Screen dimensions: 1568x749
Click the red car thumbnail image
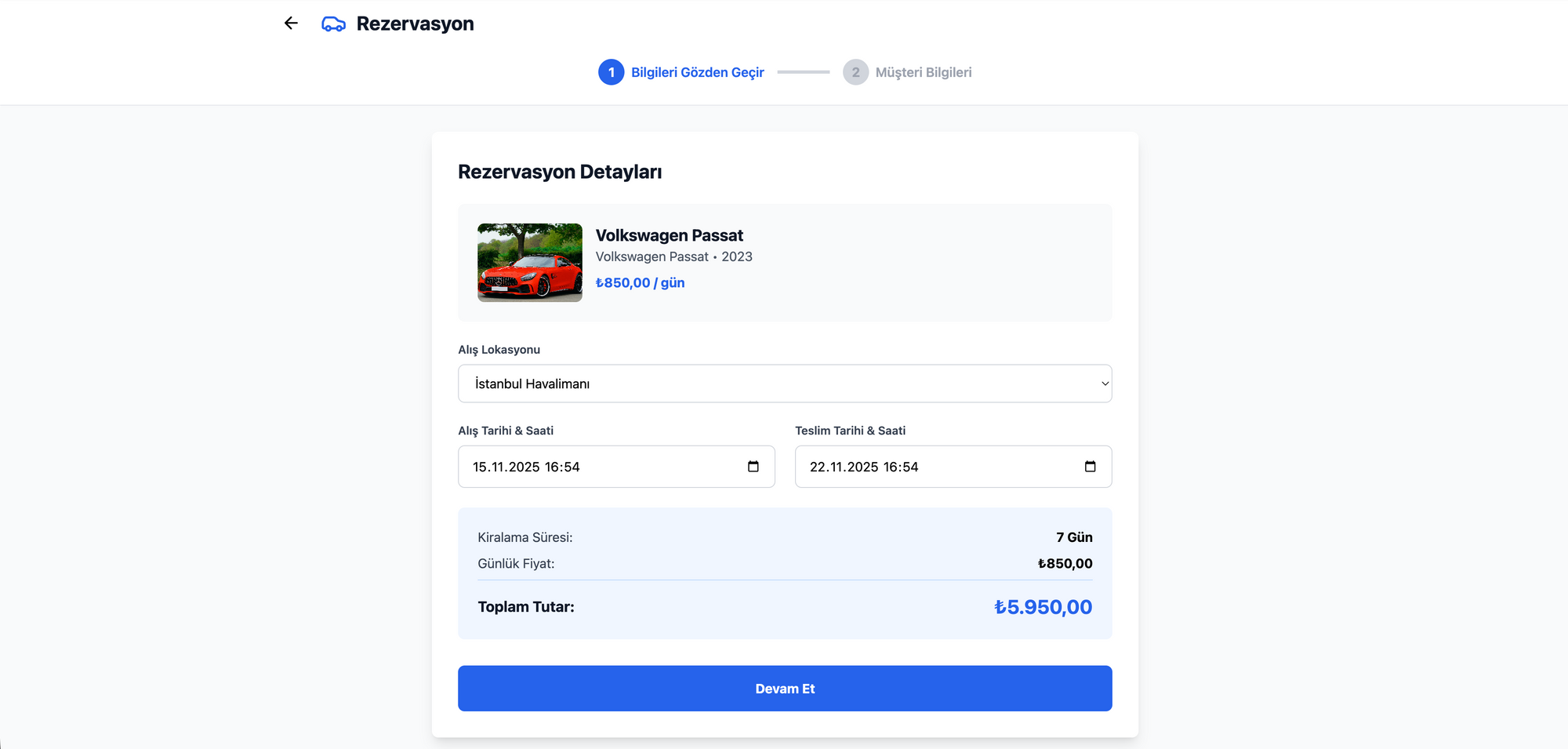(x=530, y=263)
